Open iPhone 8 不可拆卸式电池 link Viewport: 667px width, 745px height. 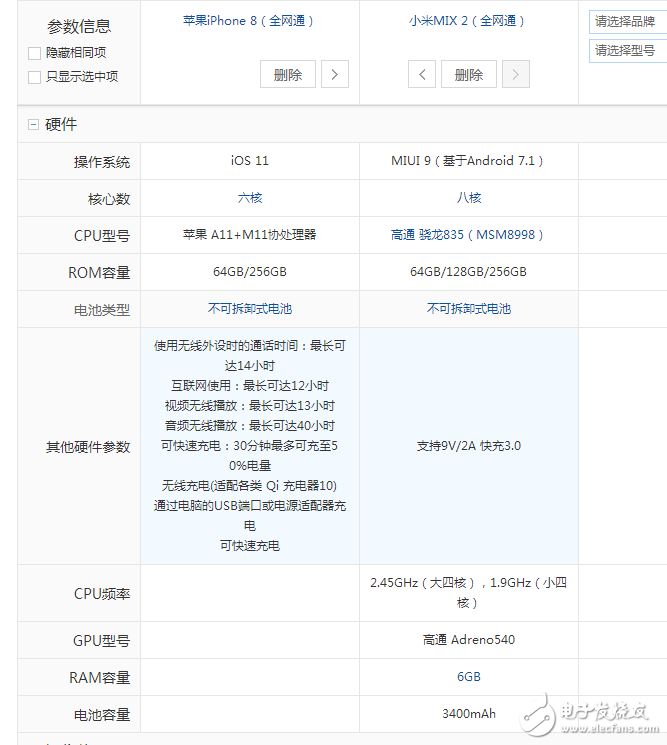point(250,309)
